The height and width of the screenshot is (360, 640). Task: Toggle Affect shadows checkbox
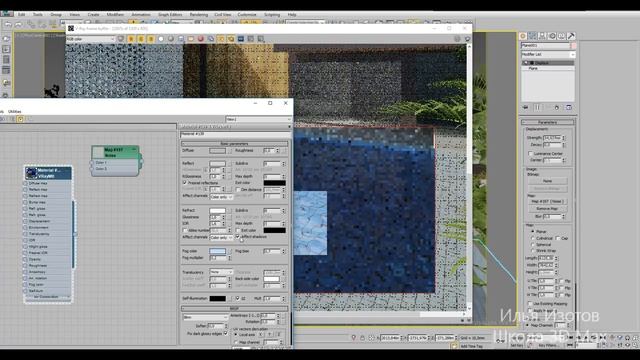click(238, 237)
